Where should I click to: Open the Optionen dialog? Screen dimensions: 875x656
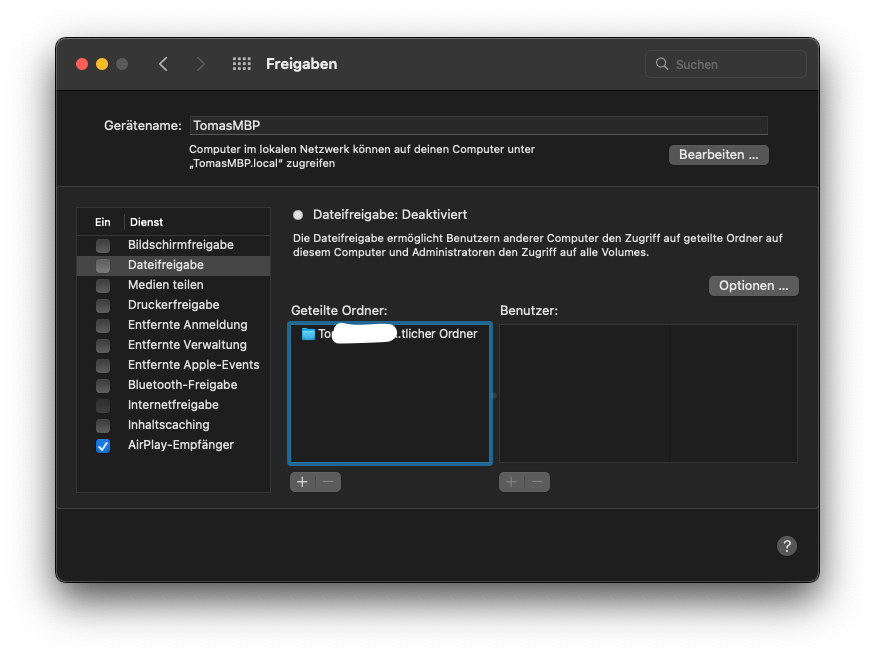[753, 286]
